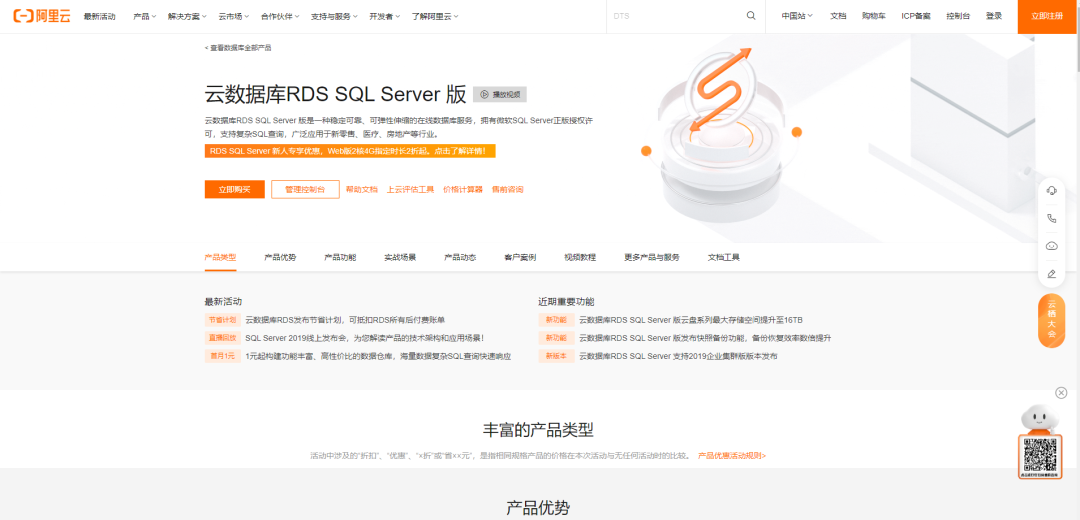1080x520 pixels.
Task: Click the 节省计划 tag label
Action: 222,320
